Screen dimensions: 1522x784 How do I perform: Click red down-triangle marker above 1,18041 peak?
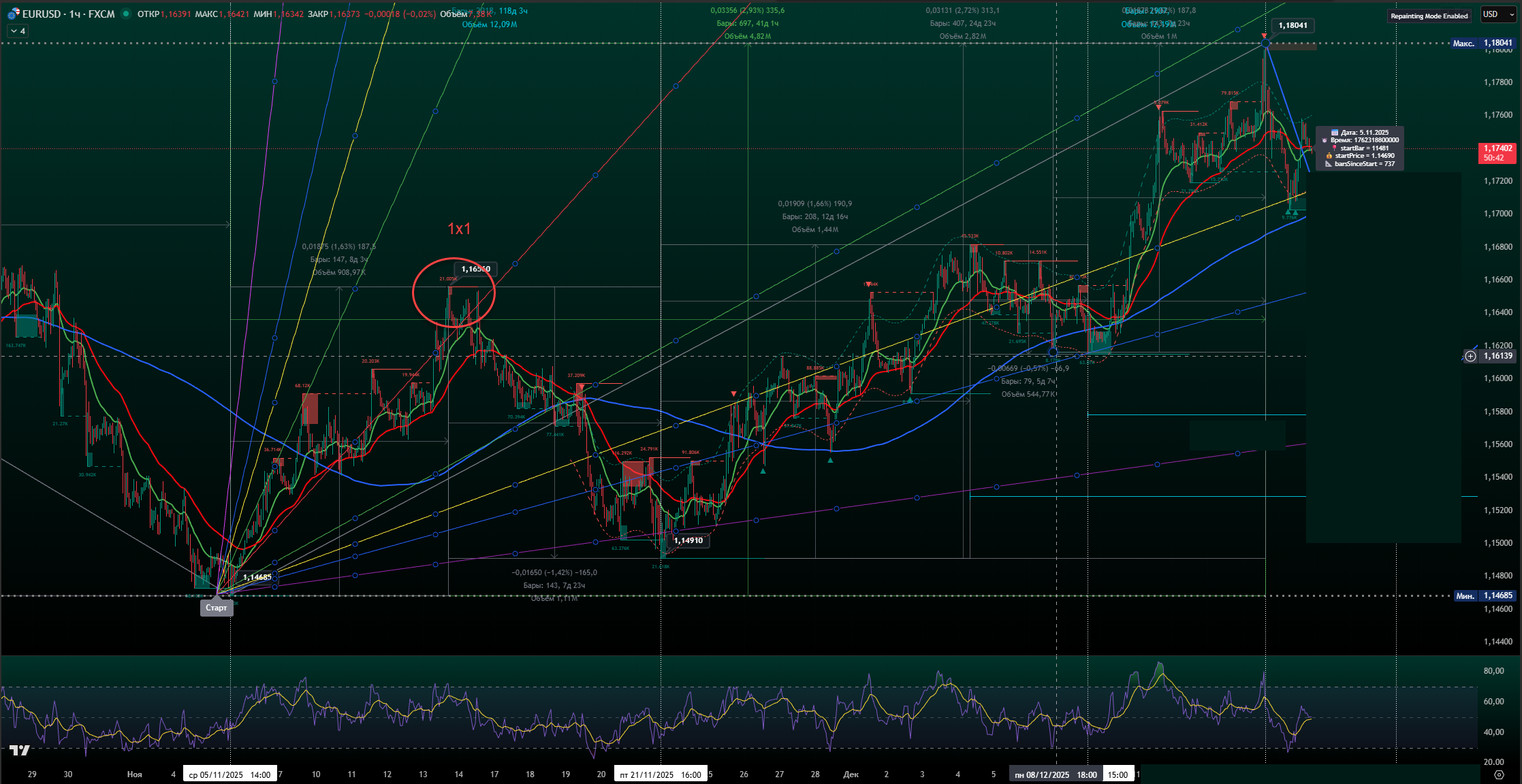[1265, 35]
